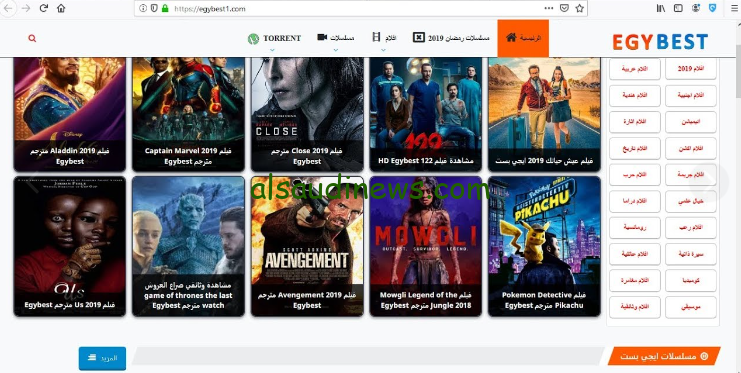Open the مسلسلات رمضان 2019 menu item
The width and height of the screenshot is (741, 373).
coord(451,38)
